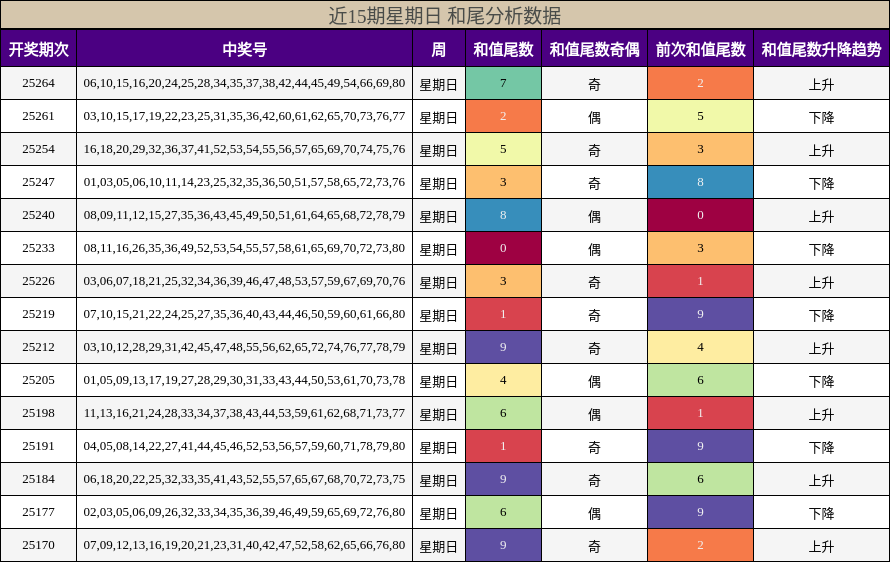Click the 和值尾数奇偶 column header
The width and height of the screenshot is (890, 562).
click(x=594, y=49)
